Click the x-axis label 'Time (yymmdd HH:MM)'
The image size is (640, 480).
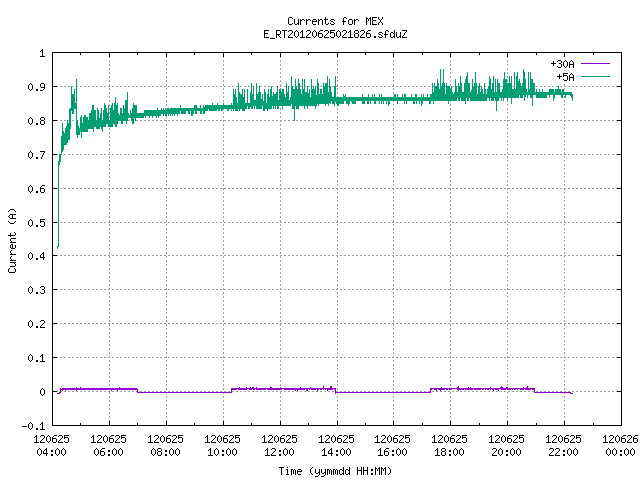coord(335,471)
